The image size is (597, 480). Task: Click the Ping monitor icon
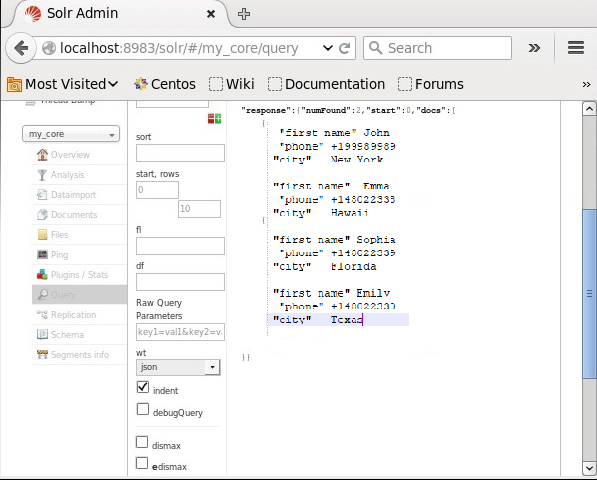coord(42,255)
